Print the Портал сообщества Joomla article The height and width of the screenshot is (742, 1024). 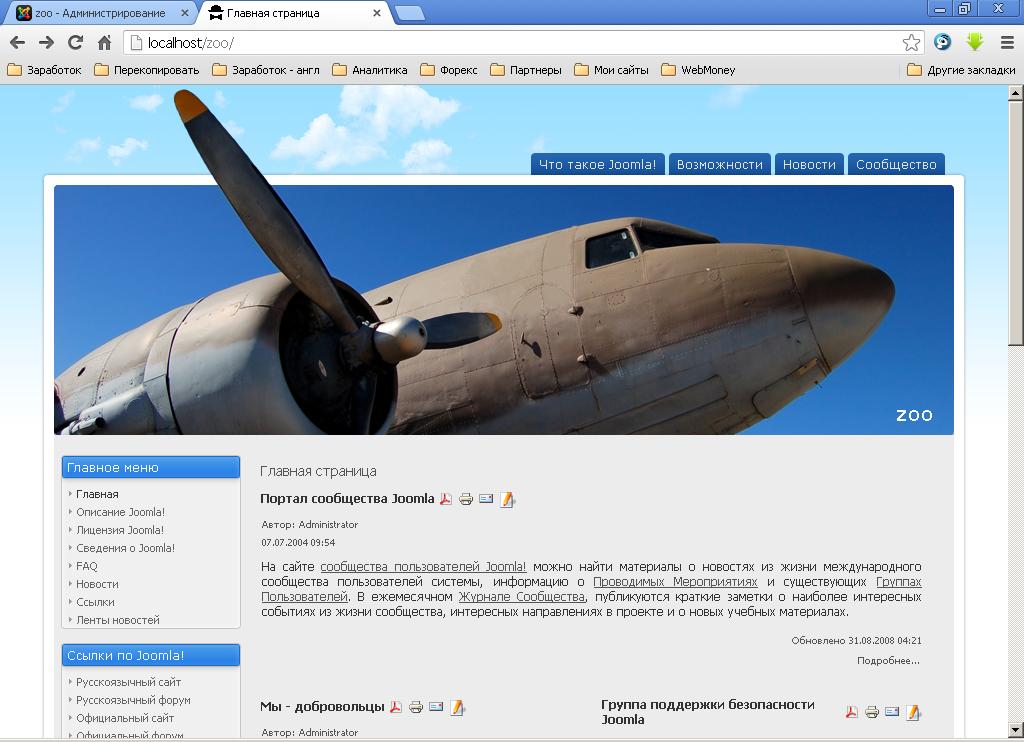pos(466,500)
